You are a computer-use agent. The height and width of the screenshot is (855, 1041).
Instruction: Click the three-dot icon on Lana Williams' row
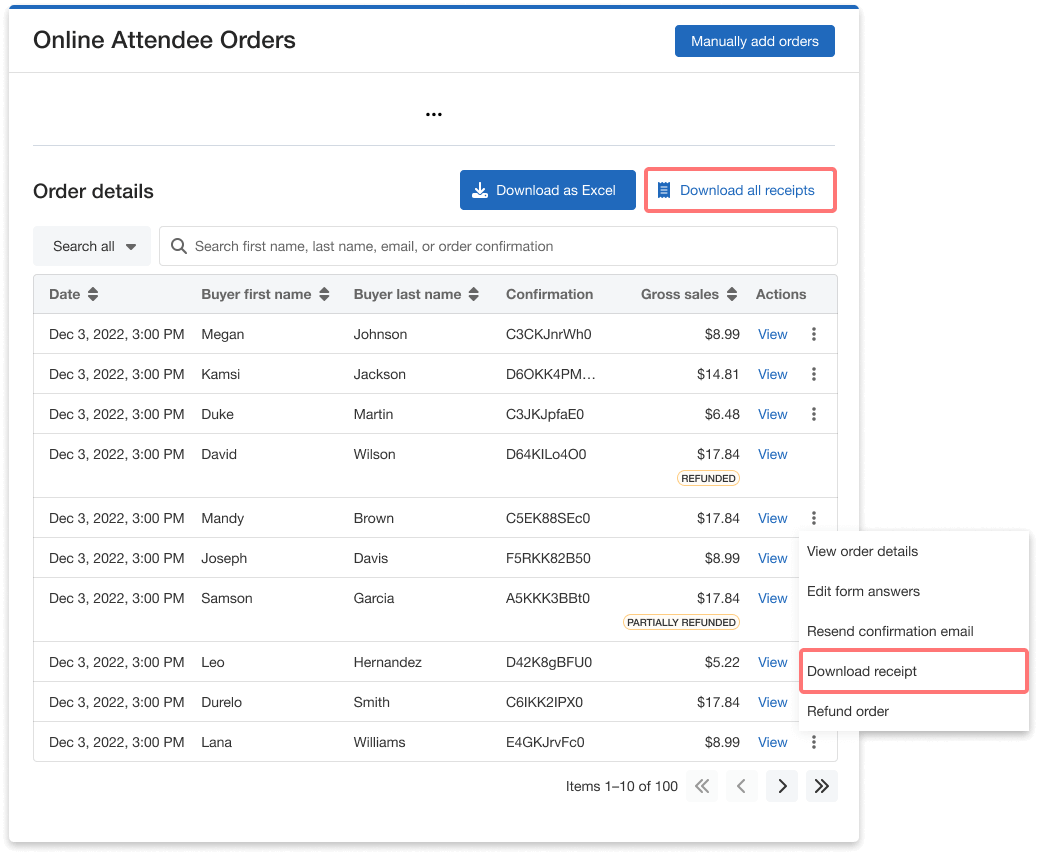(814, 743)
